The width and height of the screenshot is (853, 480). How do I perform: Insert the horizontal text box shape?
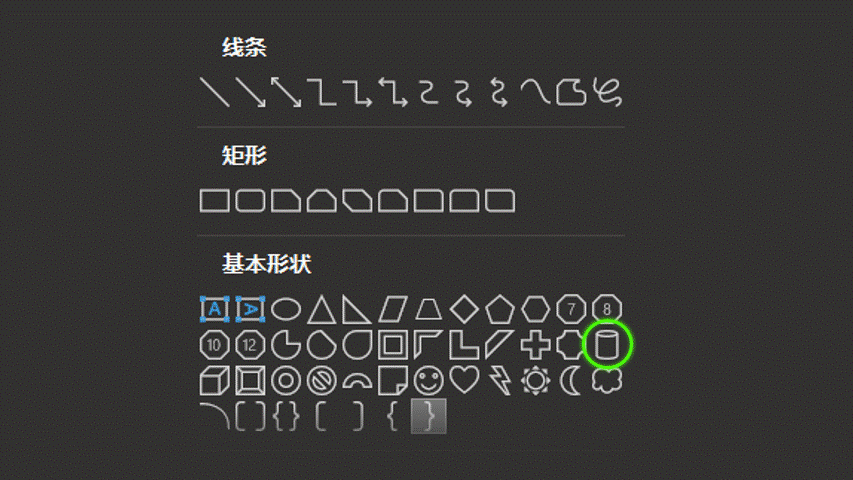point(214,309)
